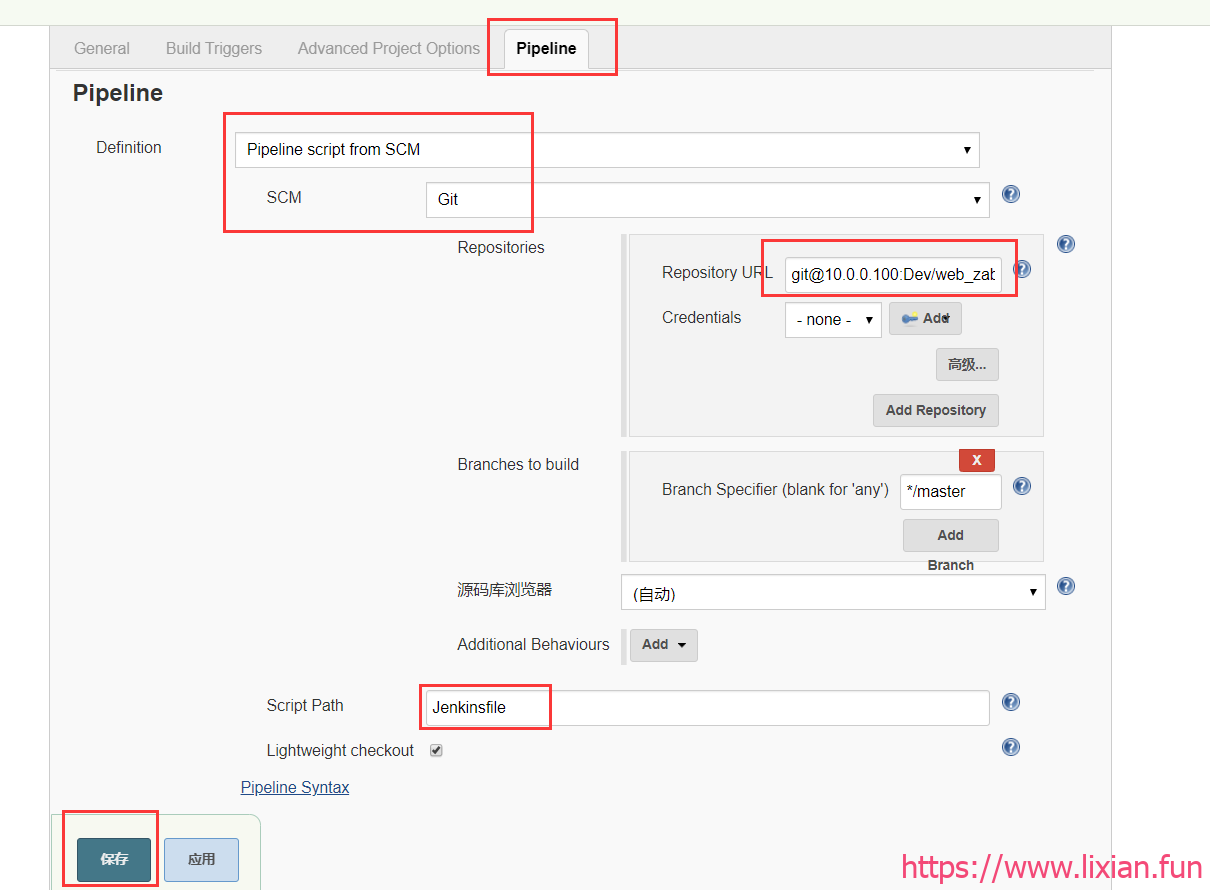Open help for the Repository URL field
Screen dimensions: 1210x890
[1022, 269]
